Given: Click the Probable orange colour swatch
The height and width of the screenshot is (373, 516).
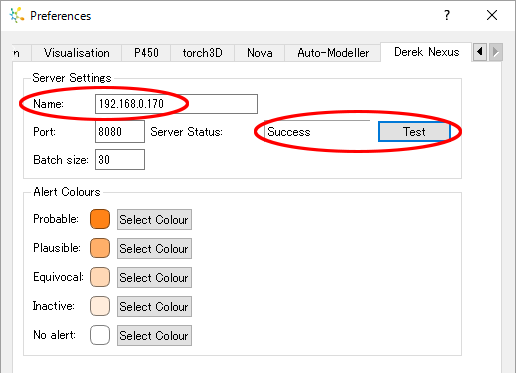Looking at the screenshot, I should [x=100, y=219].
